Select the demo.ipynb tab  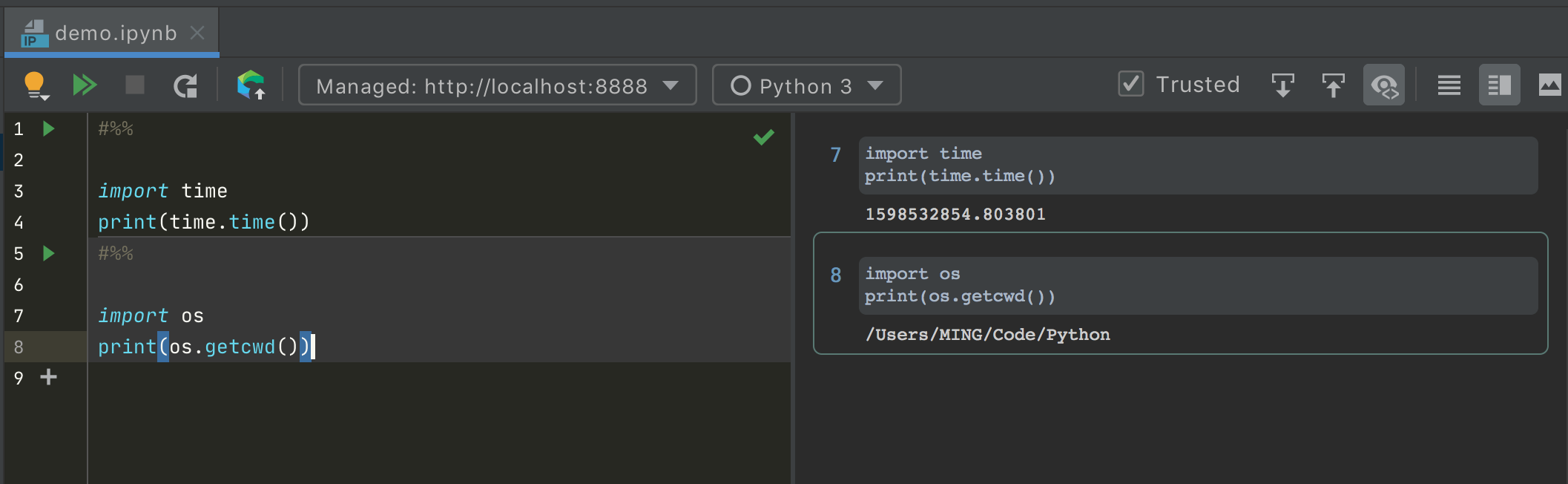(x=115, y=33)
